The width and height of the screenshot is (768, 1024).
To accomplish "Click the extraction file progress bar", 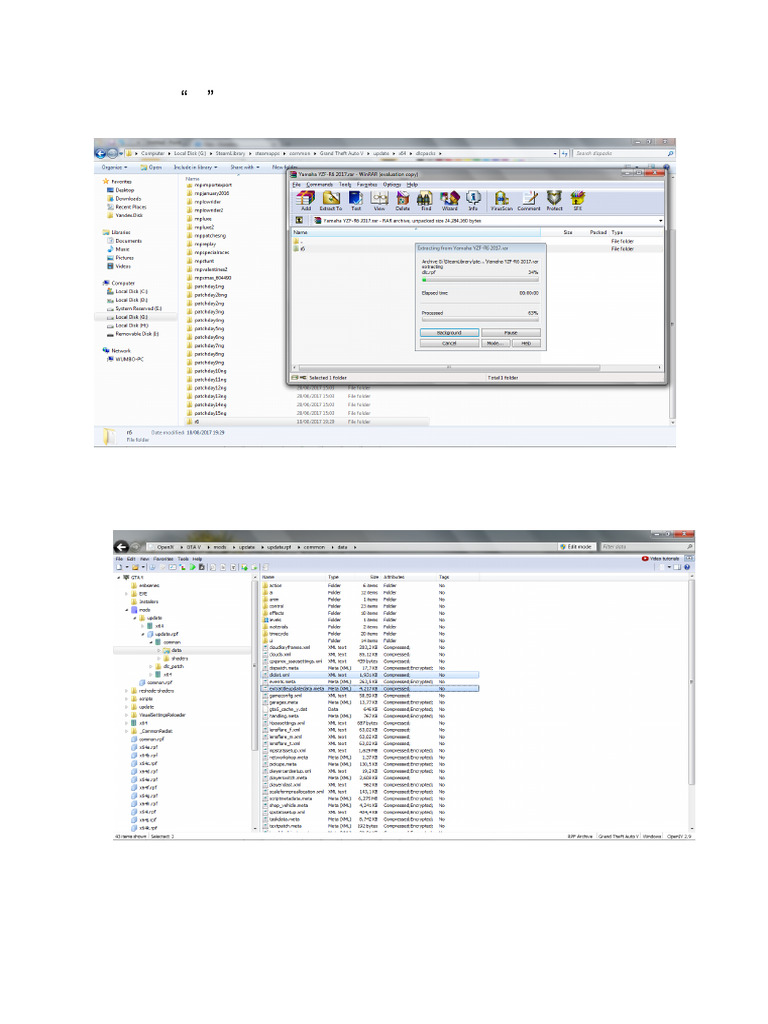I will point(480,280).
